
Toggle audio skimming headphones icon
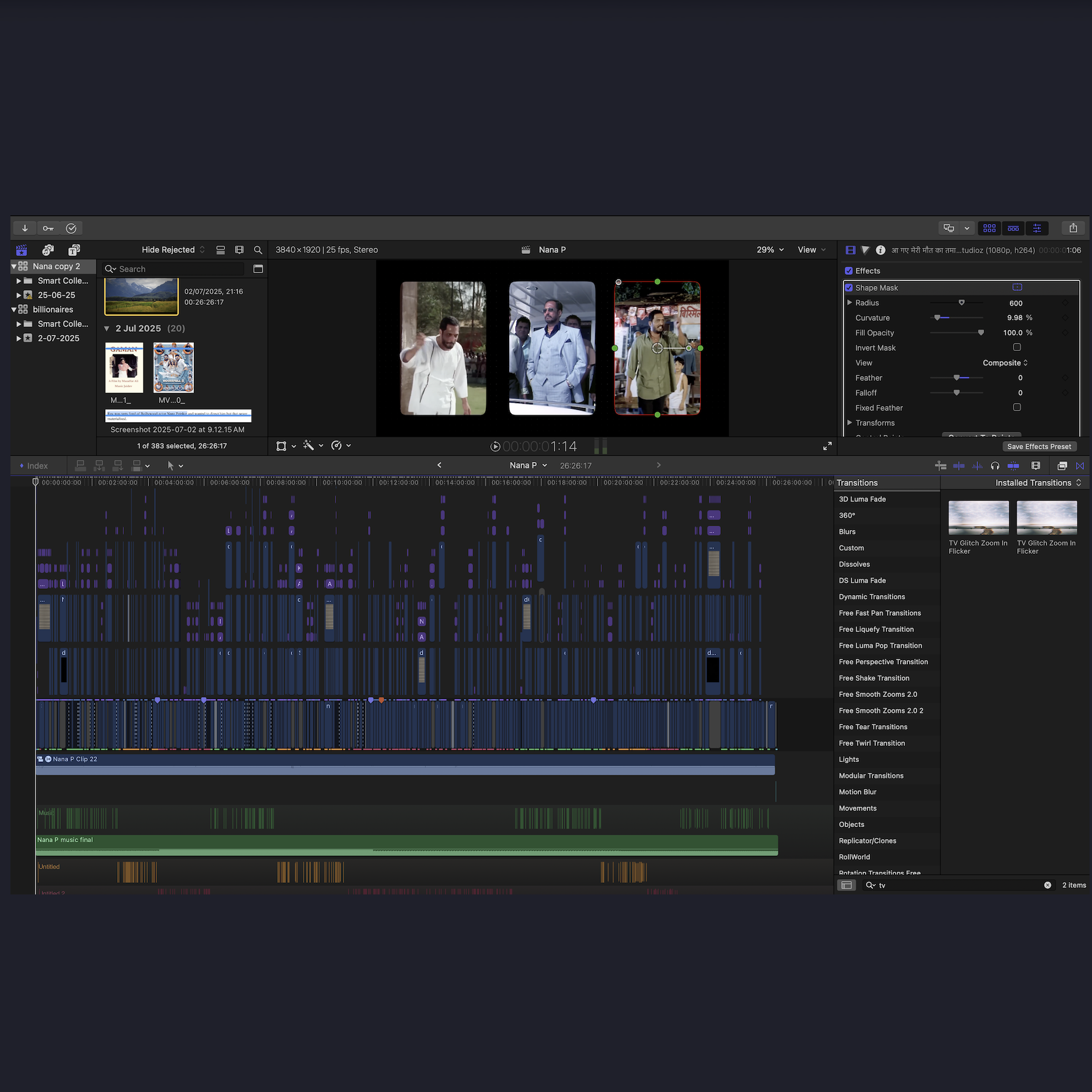tap(995, 466)
